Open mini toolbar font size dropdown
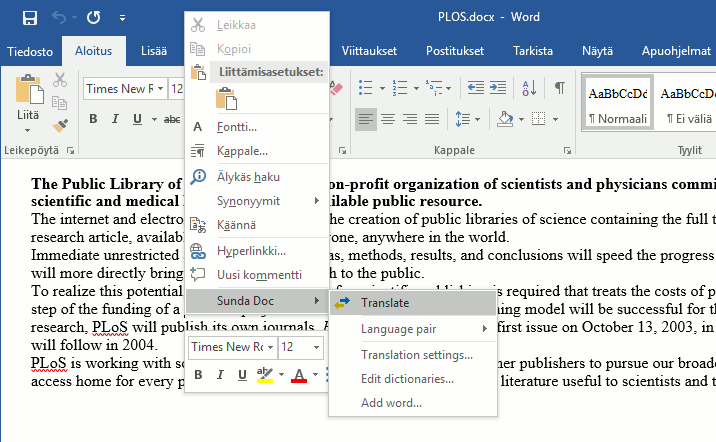 316,347
